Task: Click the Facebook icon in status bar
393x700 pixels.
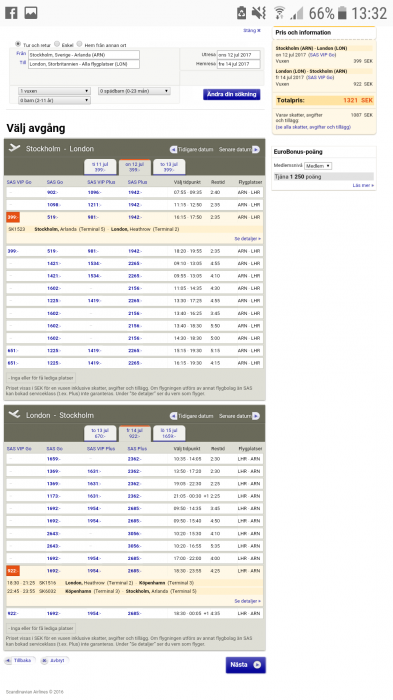Action: tap(11, 12)
